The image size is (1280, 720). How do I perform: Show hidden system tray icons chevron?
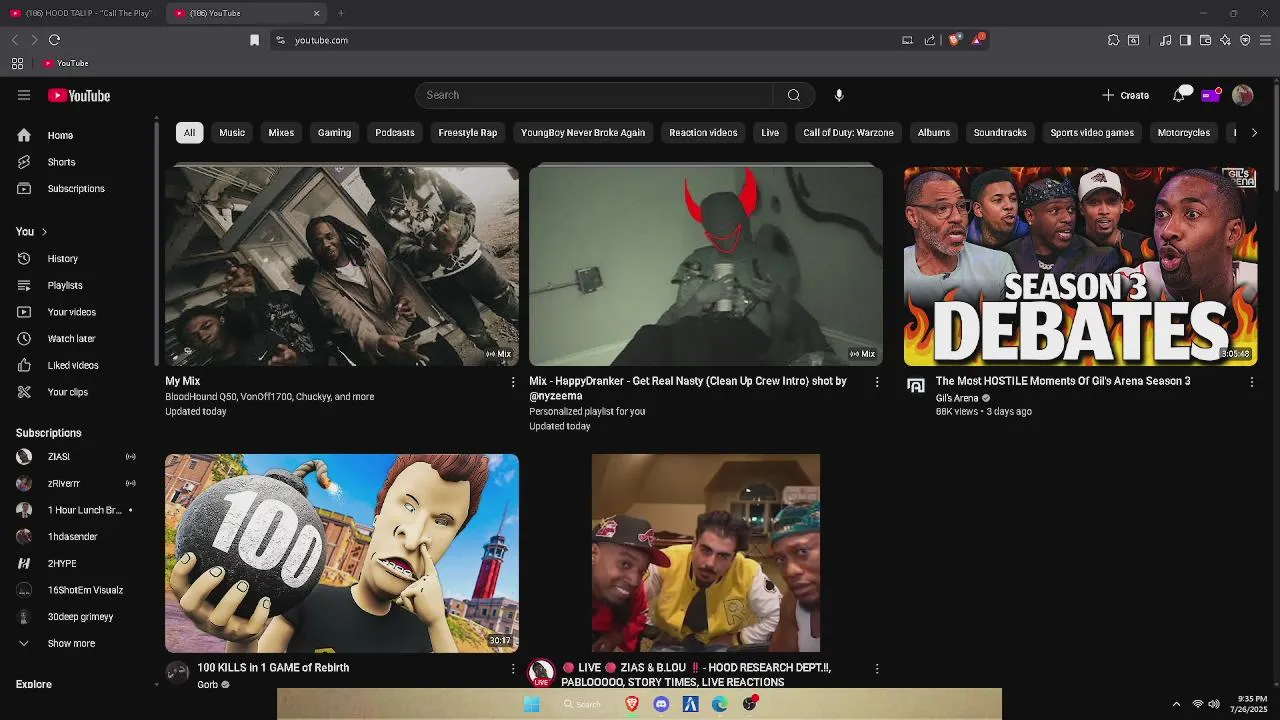(x=1176, y=704)
